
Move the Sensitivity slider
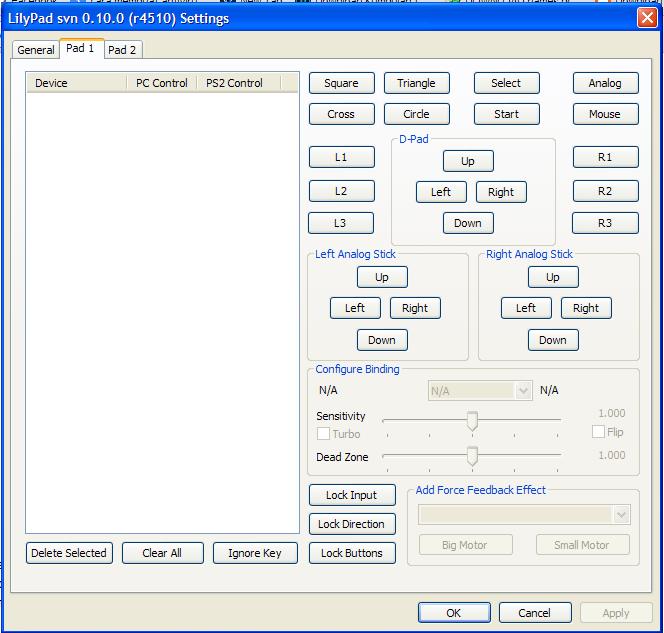point(472,420)
